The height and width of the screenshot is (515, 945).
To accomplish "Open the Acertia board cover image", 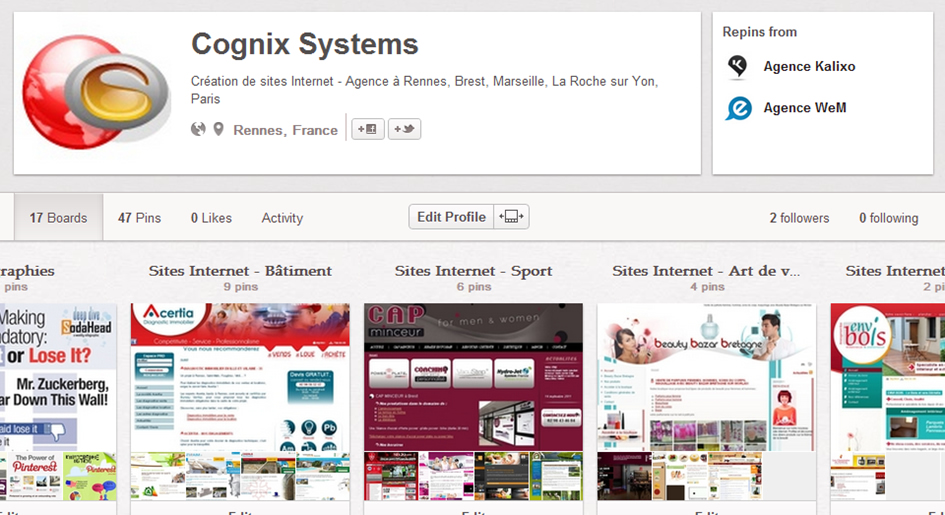I will pyautogui.click(x=240, y=377).
